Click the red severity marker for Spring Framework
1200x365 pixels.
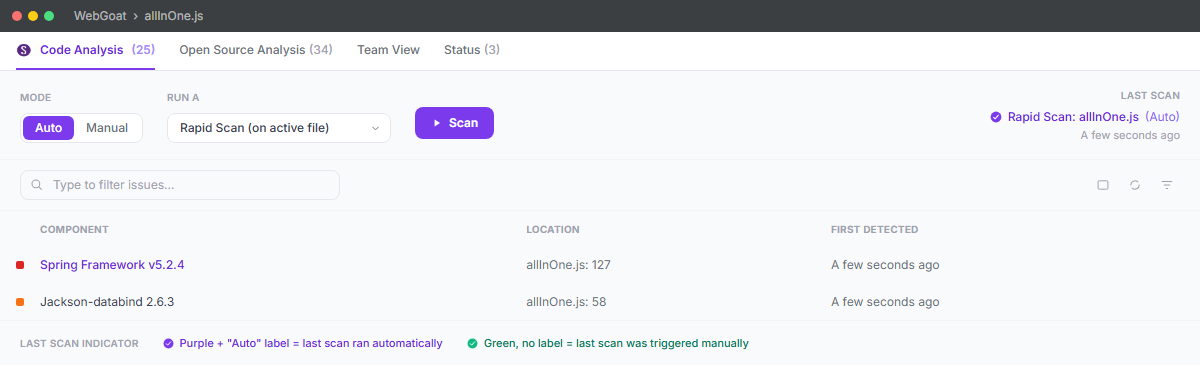19,265
